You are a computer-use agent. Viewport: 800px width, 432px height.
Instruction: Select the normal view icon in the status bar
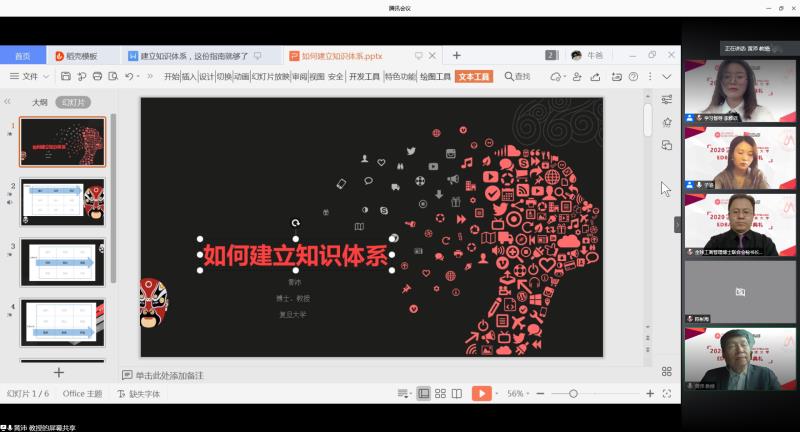(423, 393)
